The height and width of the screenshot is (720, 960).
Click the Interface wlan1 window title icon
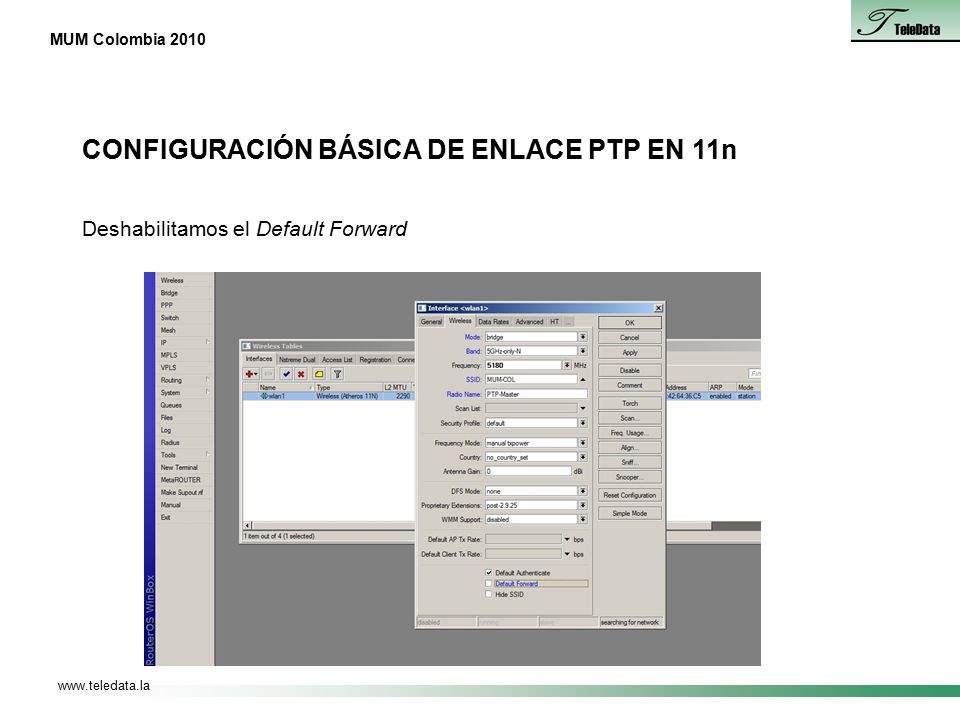(x=422, y=308)
